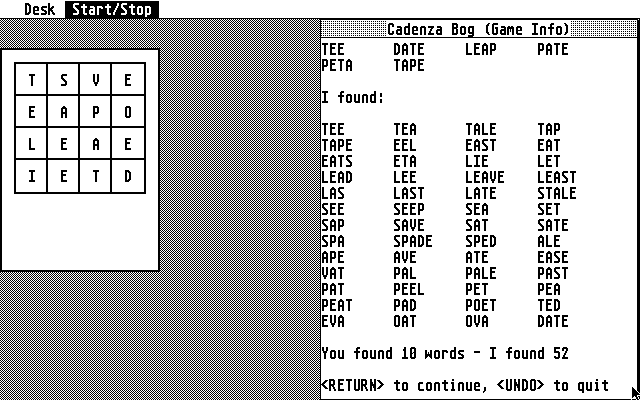Image resolution: width=640 pixels, height=400 pixels.
Task: Click the letter D tile on the board
Action: click(x=128, y=177)
